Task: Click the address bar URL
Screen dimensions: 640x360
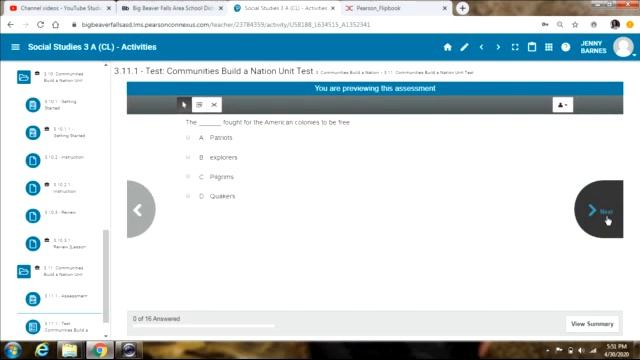Action: pyautogui.click(x=226, y=24)
